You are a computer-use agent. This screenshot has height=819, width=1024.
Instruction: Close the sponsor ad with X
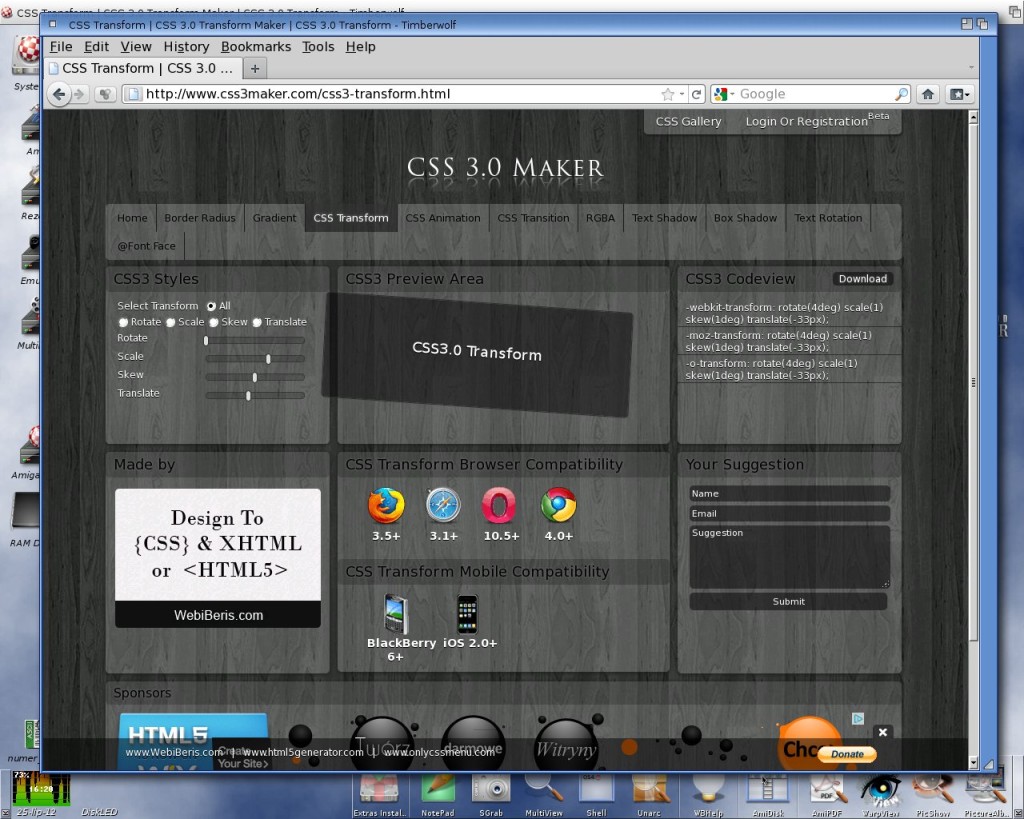pos(882,732)
